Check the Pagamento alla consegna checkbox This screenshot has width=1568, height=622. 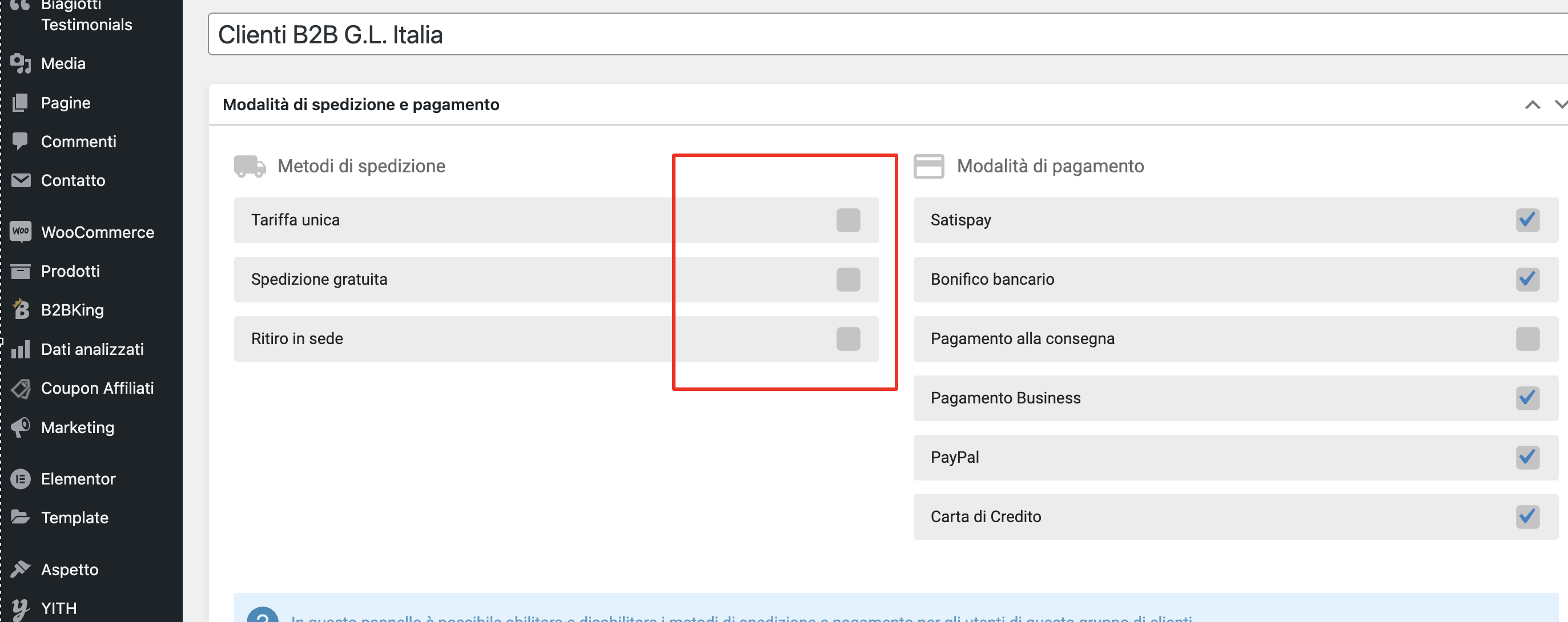(1527, 338)
